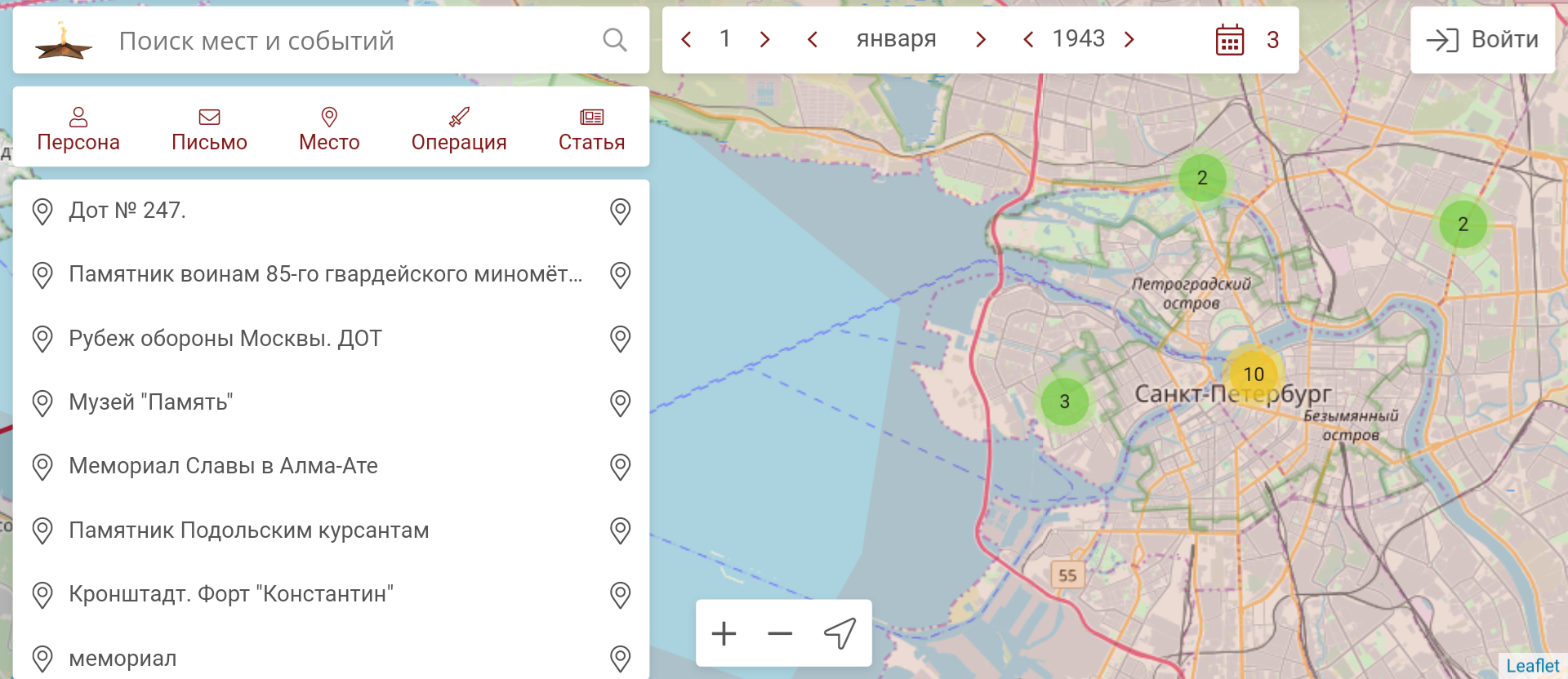Open the yellow cluster marker 10
Screen dimensions: 1568x679
click(x=1254, y=375)
